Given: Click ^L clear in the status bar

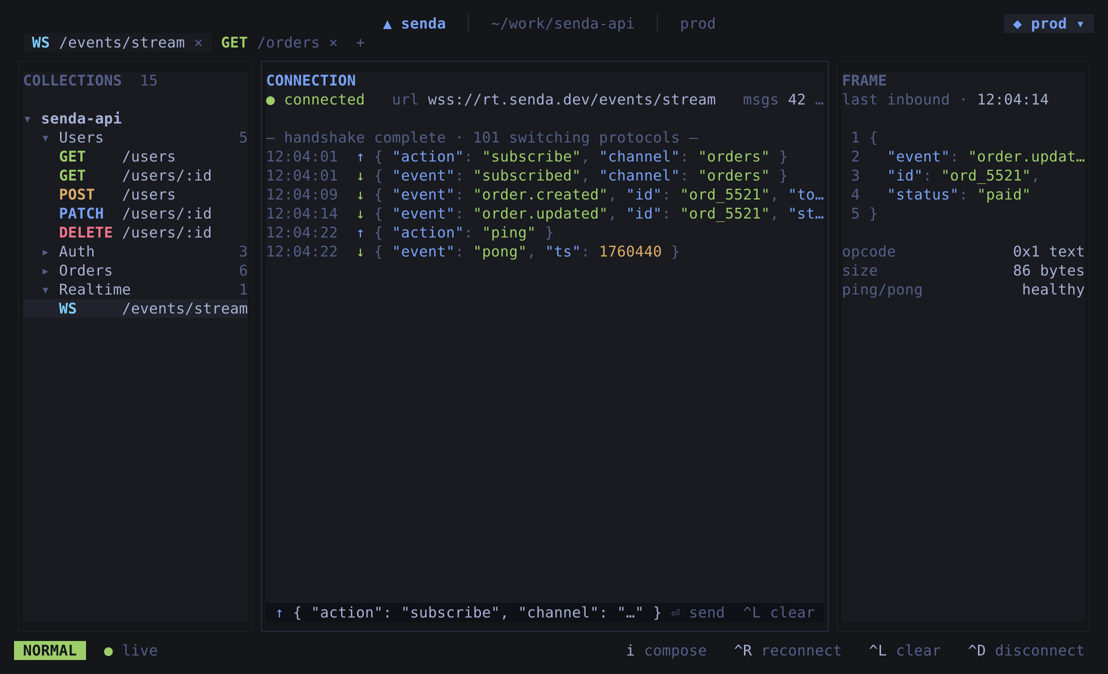Looking at the screenshot, I should click(904, 651).
